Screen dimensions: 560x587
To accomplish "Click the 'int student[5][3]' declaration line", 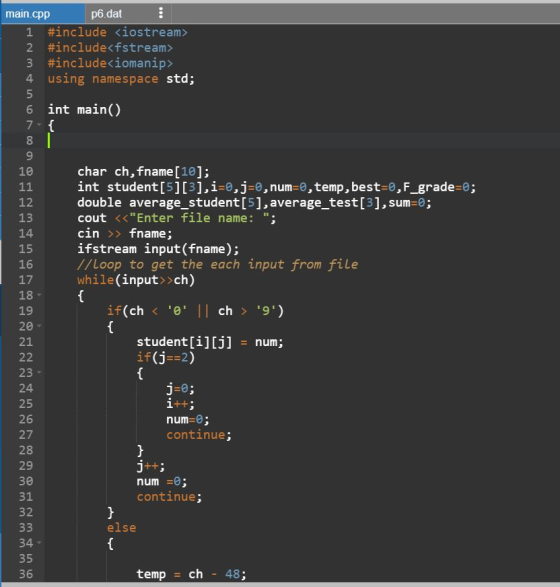I will point(276,187).
